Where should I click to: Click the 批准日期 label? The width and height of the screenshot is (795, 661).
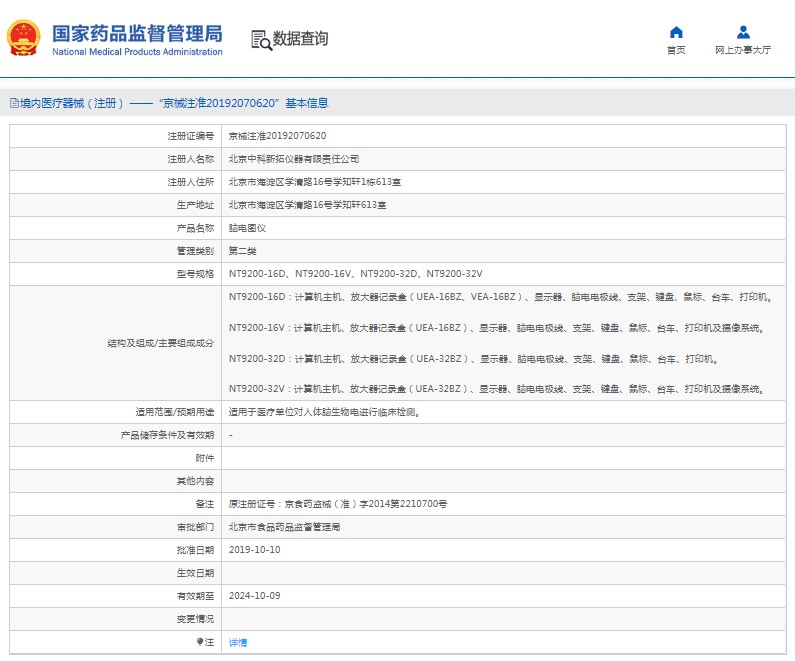[195, 550]
